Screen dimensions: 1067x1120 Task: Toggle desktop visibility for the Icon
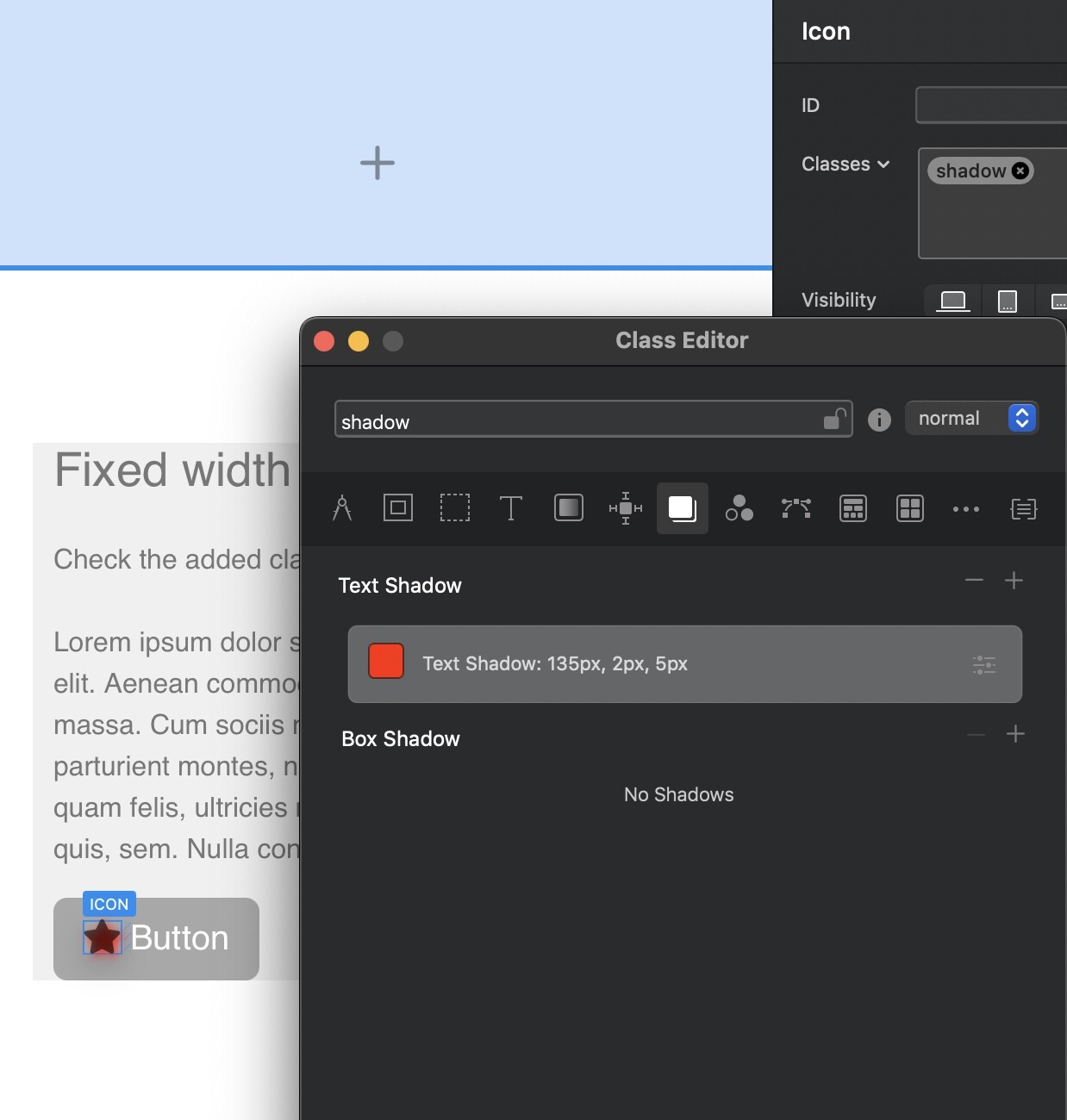point(952,300)
